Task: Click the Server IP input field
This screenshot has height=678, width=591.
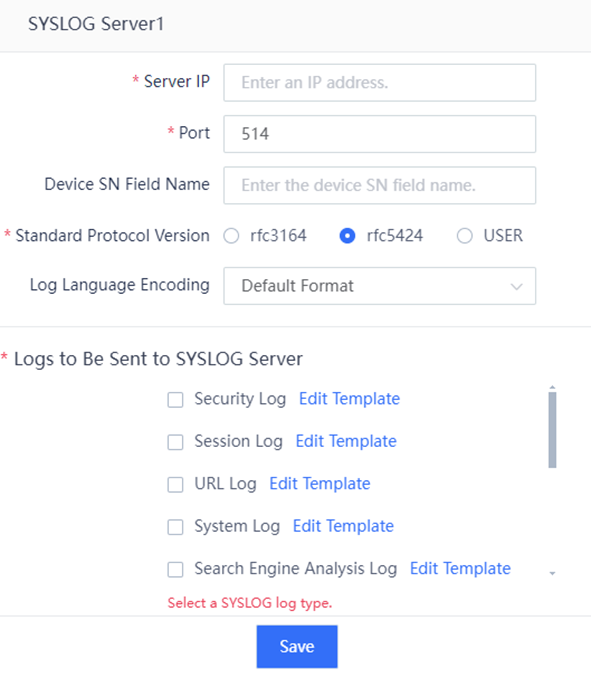Action: tap(380, 83)
